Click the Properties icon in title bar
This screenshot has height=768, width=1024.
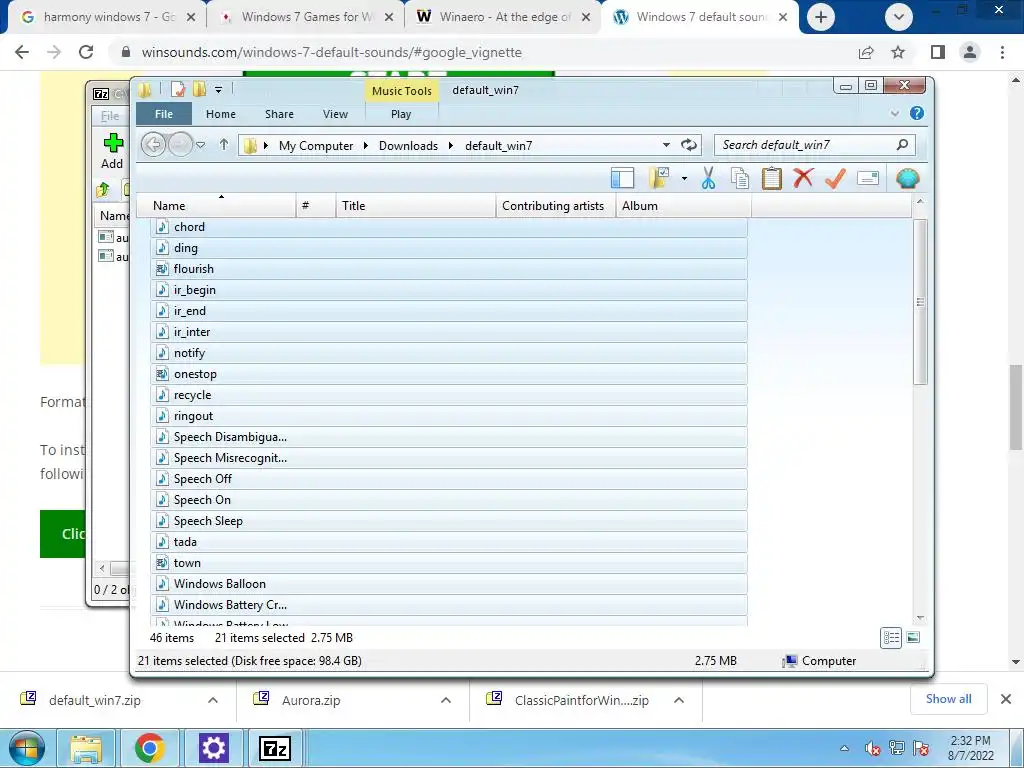click(x=178, y=89)
